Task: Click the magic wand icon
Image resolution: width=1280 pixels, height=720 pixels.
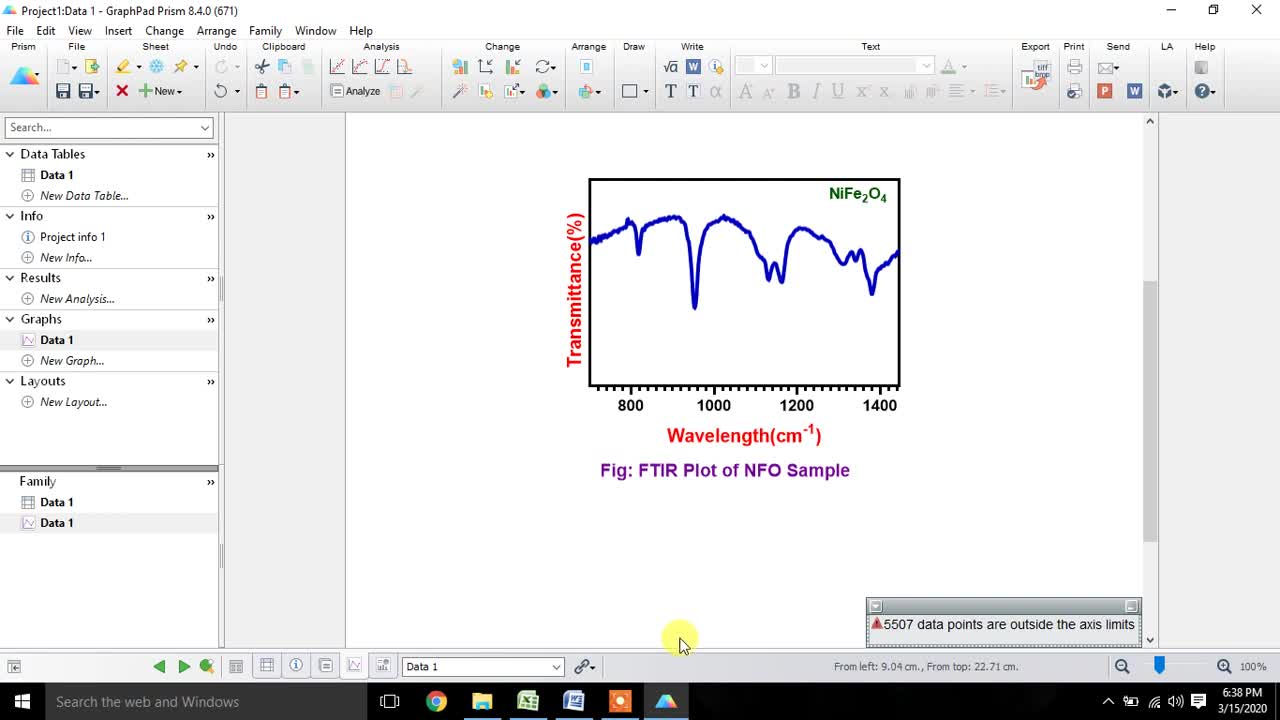Action: pyautogui.click(x=460, y=91)
